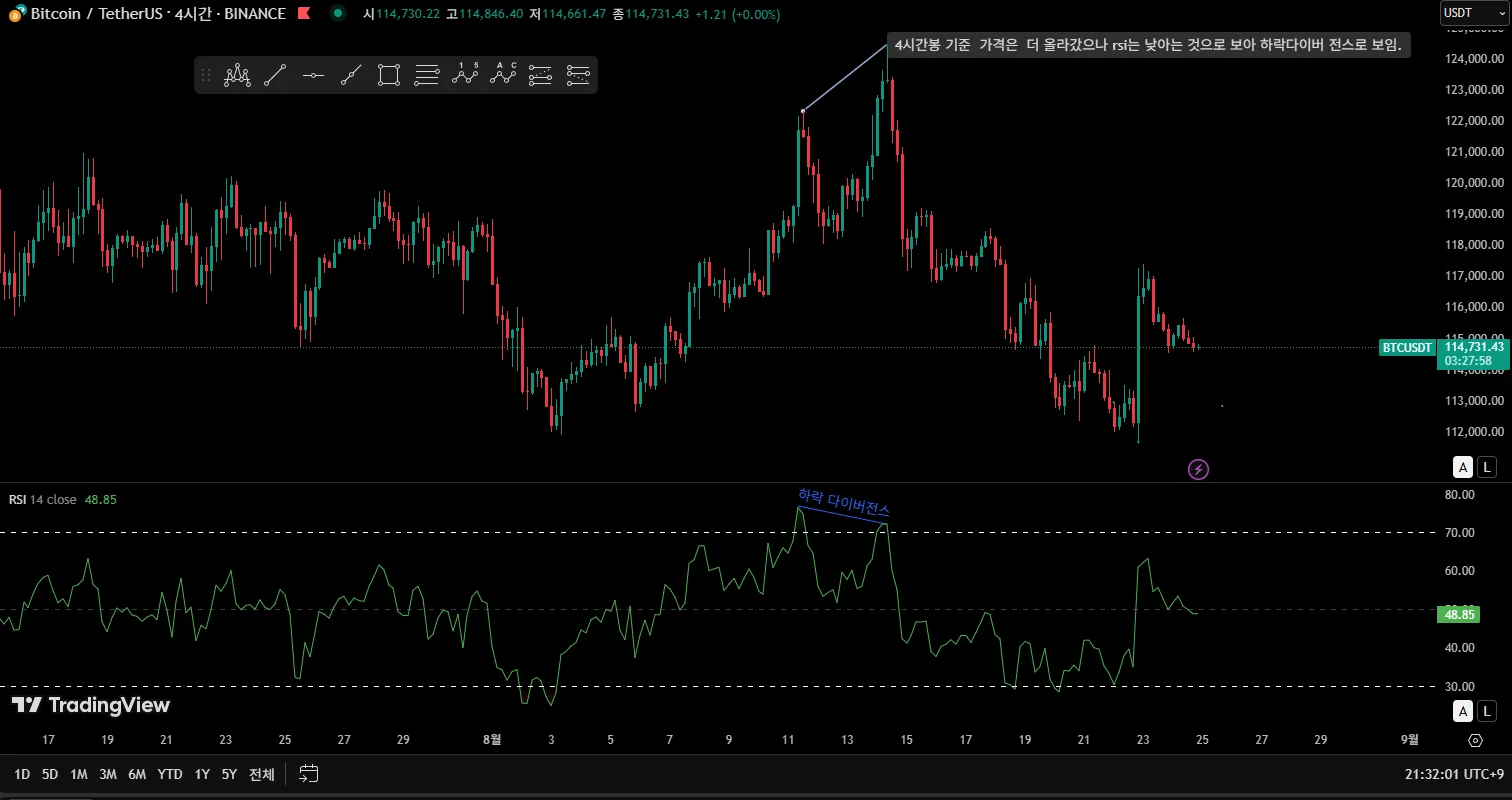Click the 9월 label on time axis
This screenshot has width=1512, height=800.
pos(1409,740)
